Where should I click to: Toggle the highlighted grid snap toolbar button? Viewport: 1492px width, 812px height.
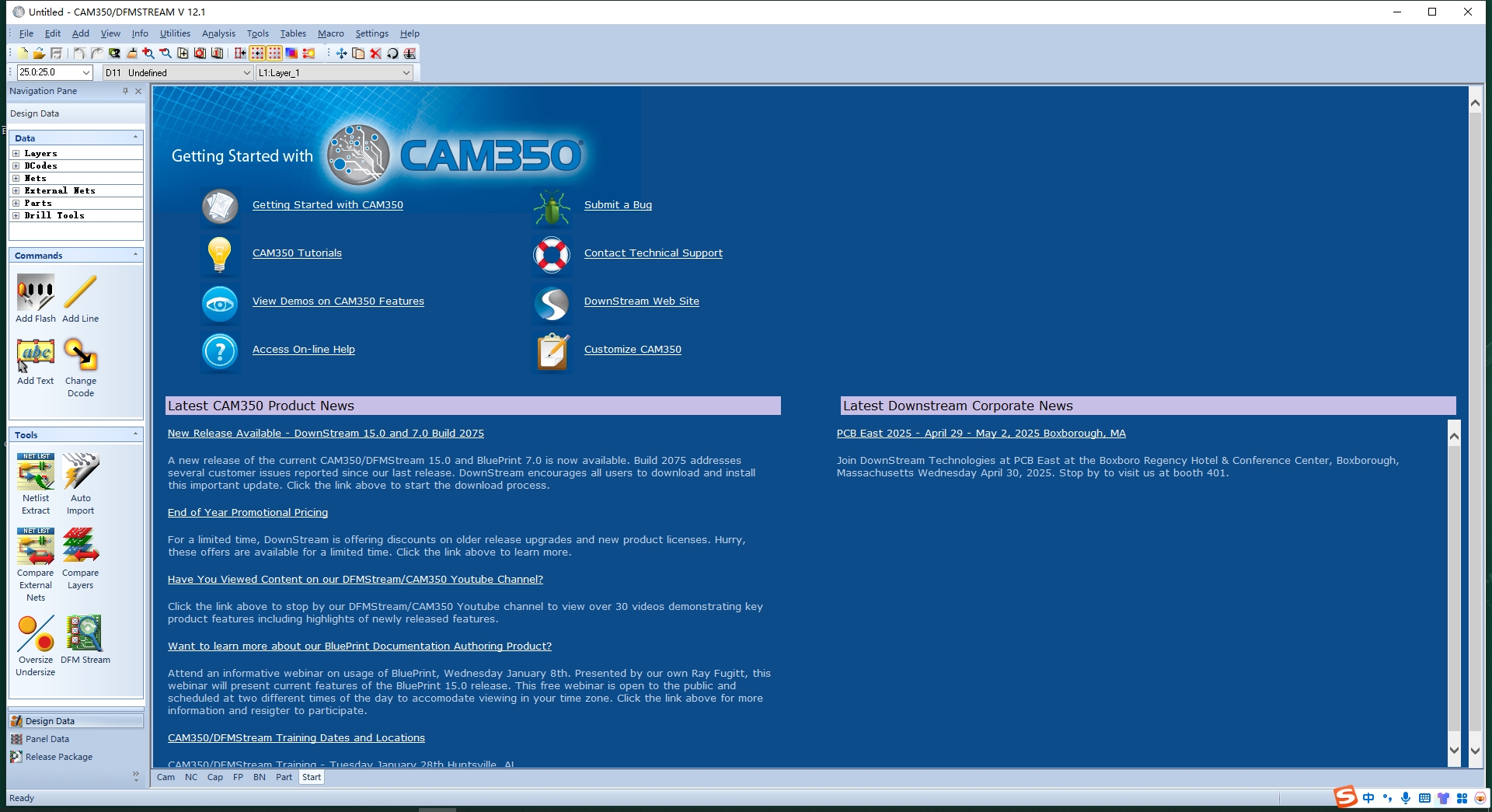257,53
